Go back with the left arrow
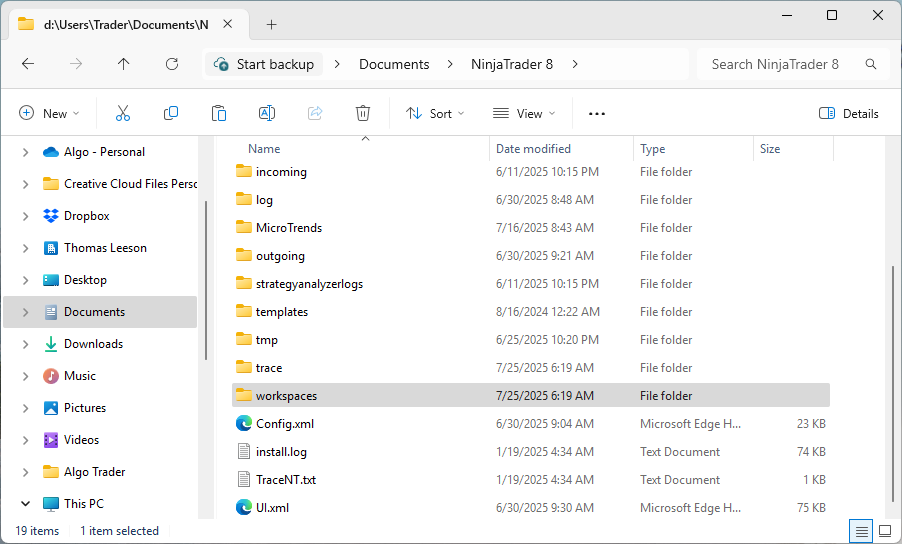The width and height of the screenshot is (902, 544). point(28,64)
